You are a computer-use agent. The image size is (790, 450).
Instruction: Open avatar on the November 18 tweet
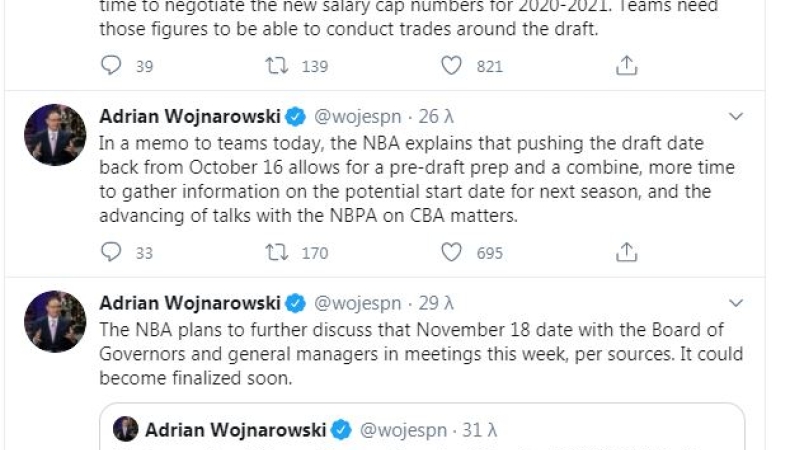pos(55,321)
